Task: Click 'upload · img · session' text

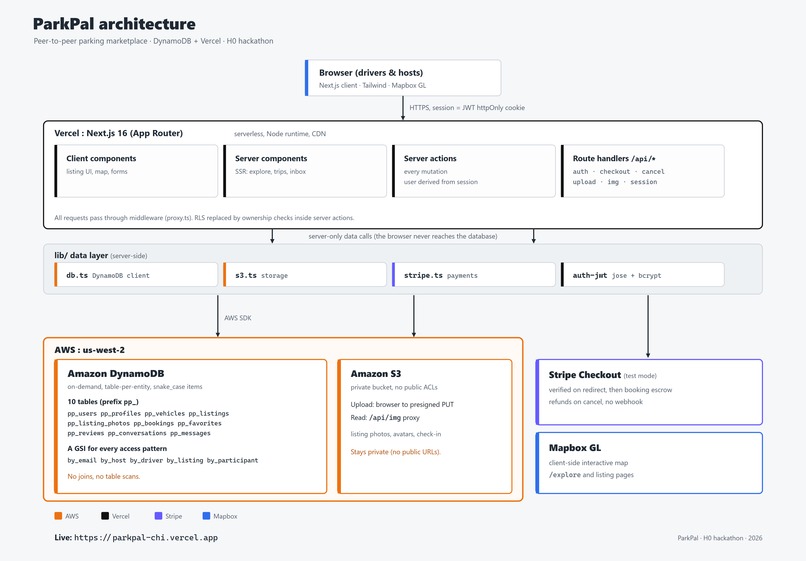Action: click(615, 182)
